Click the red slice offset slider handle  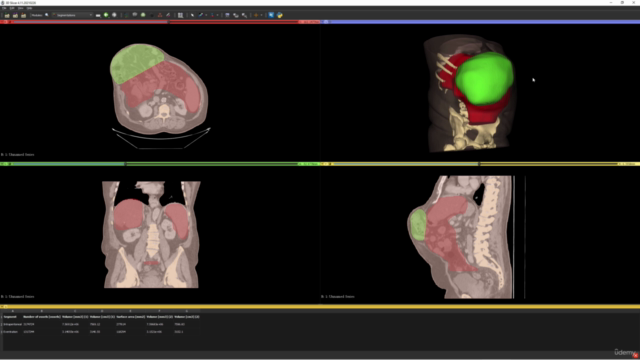pyautogui.click(x=169, y=22)
